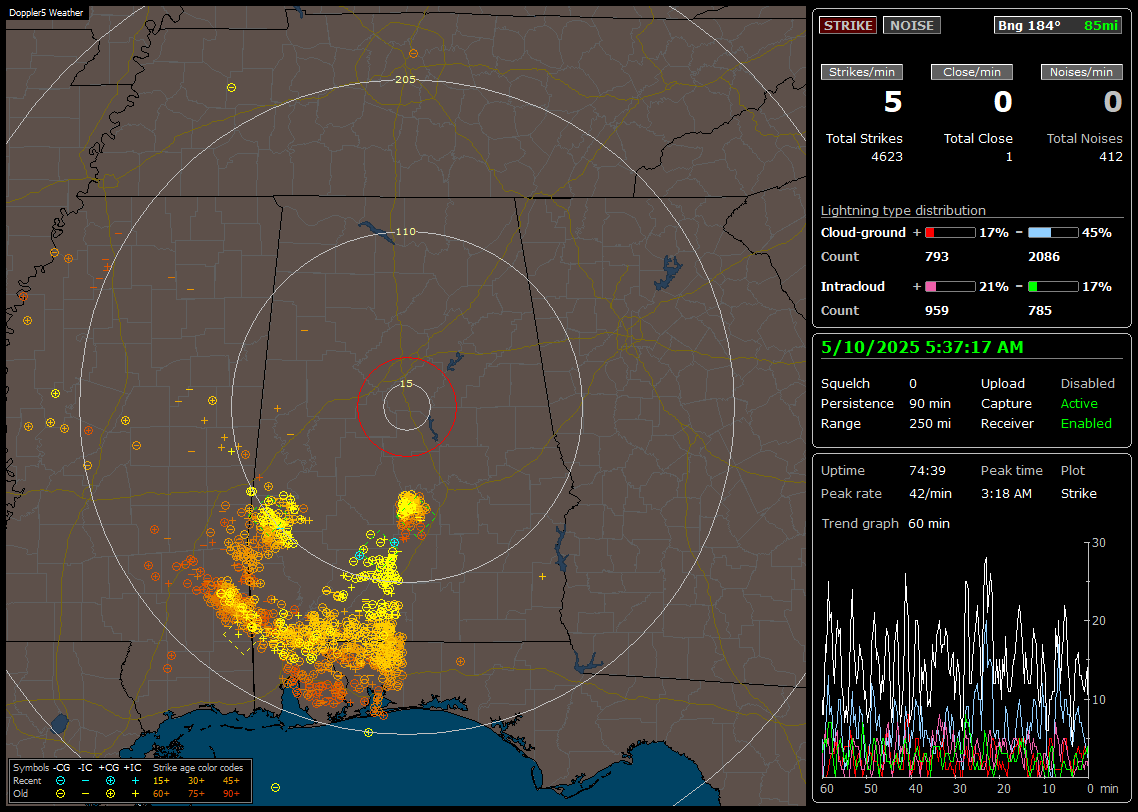Click the 110 range ring label
Viewport: 1138px width, 812px height.
[x=405, y=232]
